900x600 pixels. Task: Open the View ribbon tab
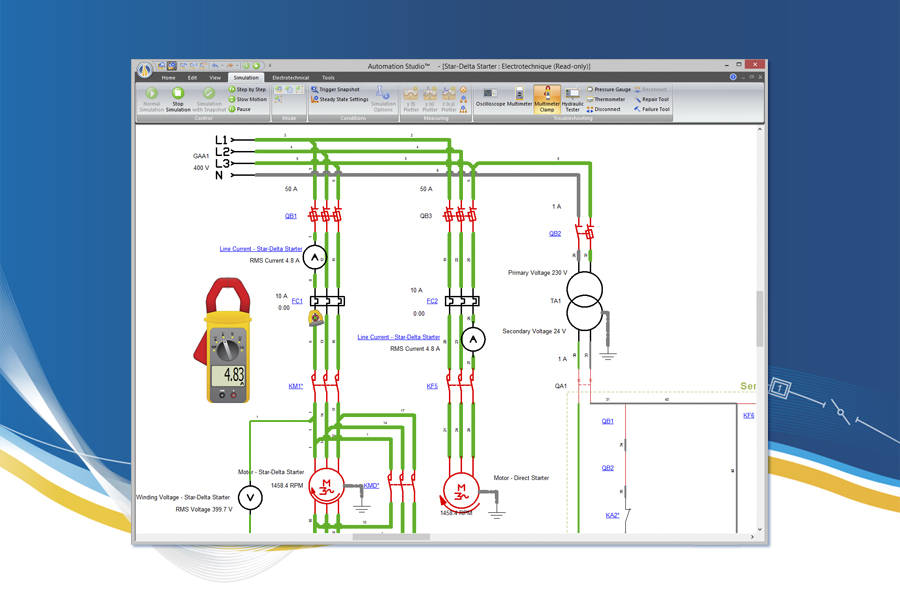(x=215, y=78)
